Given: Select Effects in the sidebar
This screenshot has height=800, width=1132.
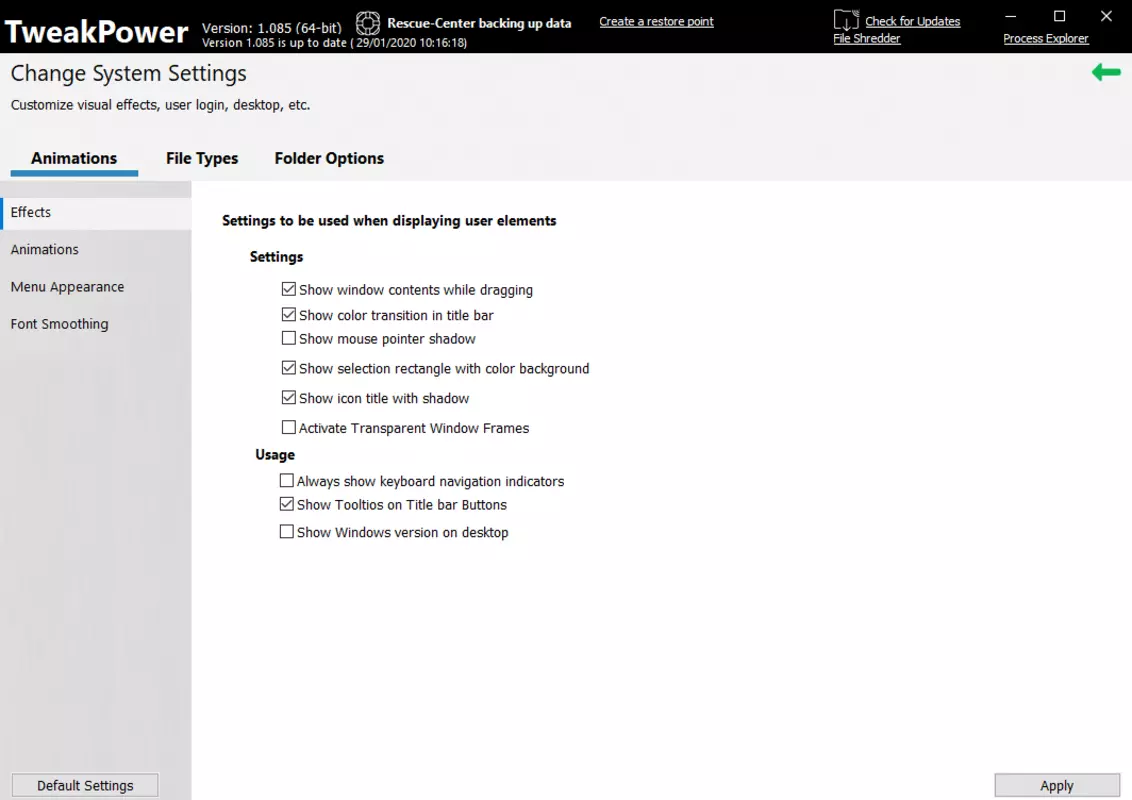Looking at the screenshot, I should (96, 212).
